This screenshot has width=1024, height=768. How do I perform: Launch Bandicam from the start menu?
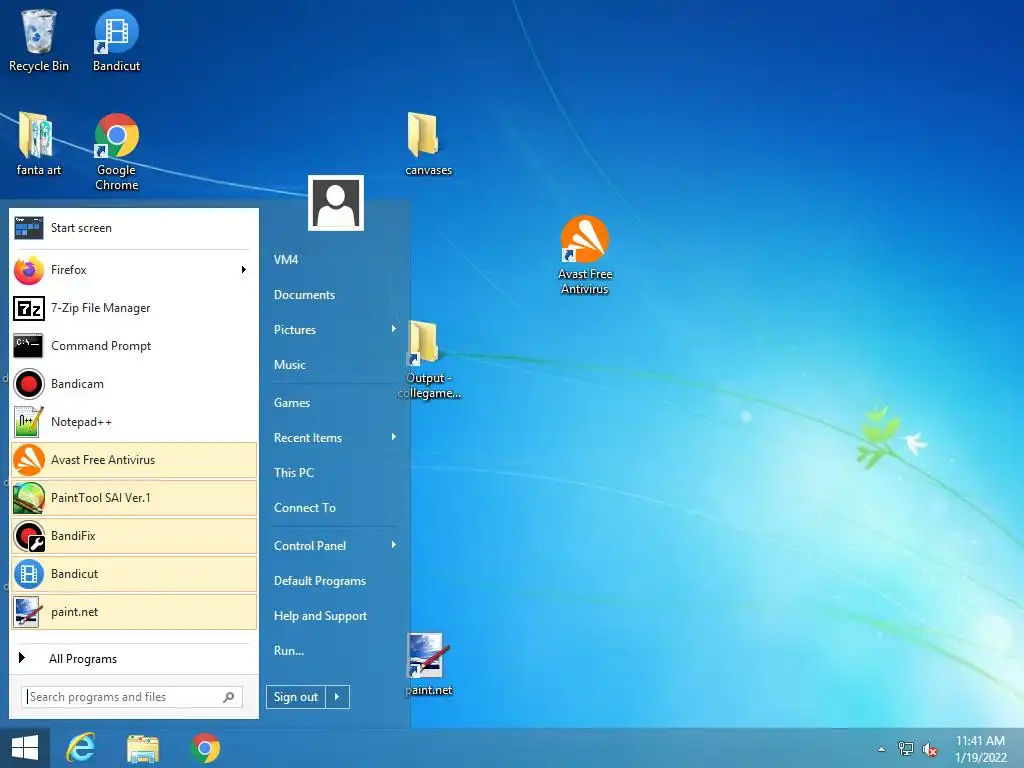point(133,383)
